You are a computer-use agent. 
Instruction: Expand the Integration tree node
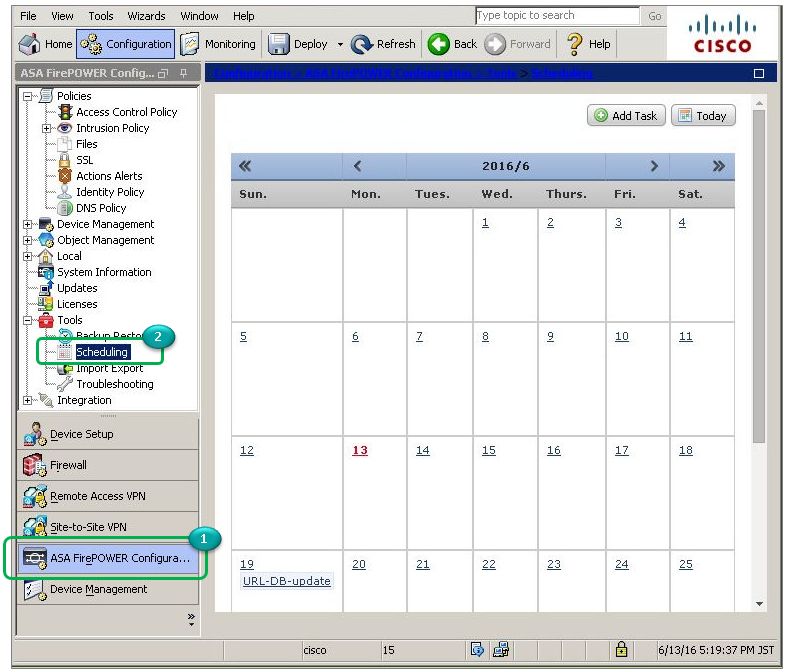click(x=28, y=400)
